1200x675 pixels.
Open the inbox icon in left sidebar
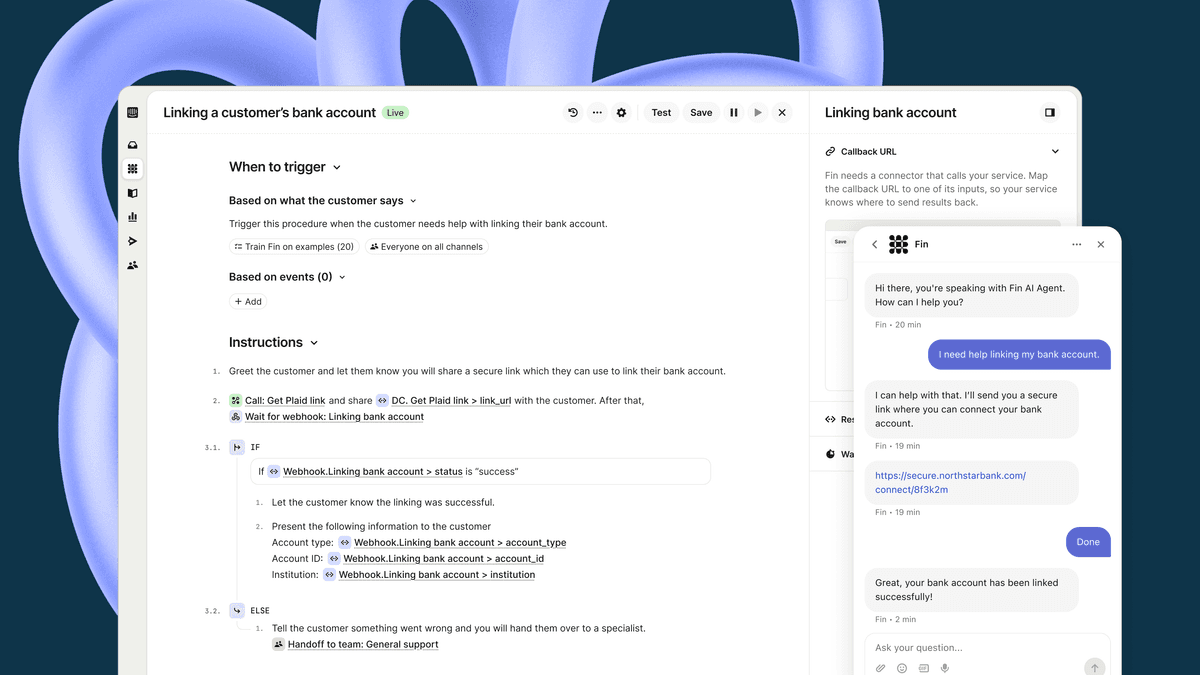[133, 145]
